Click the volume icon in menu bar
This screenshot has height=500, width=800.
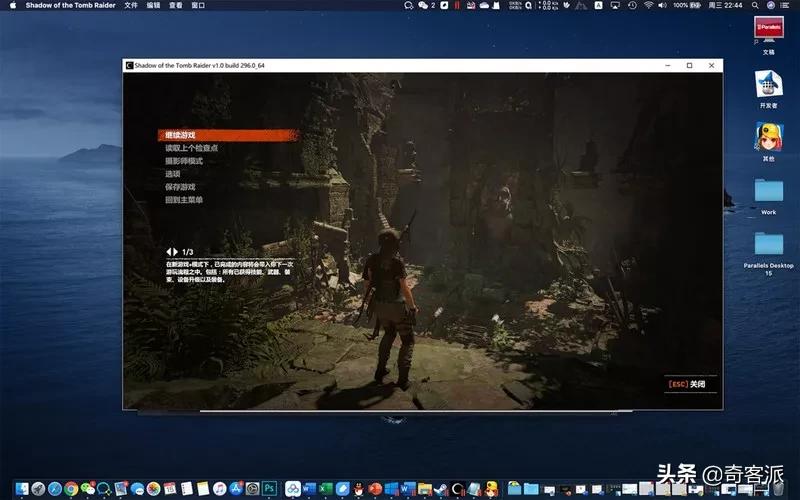click(x=662, y=5)
